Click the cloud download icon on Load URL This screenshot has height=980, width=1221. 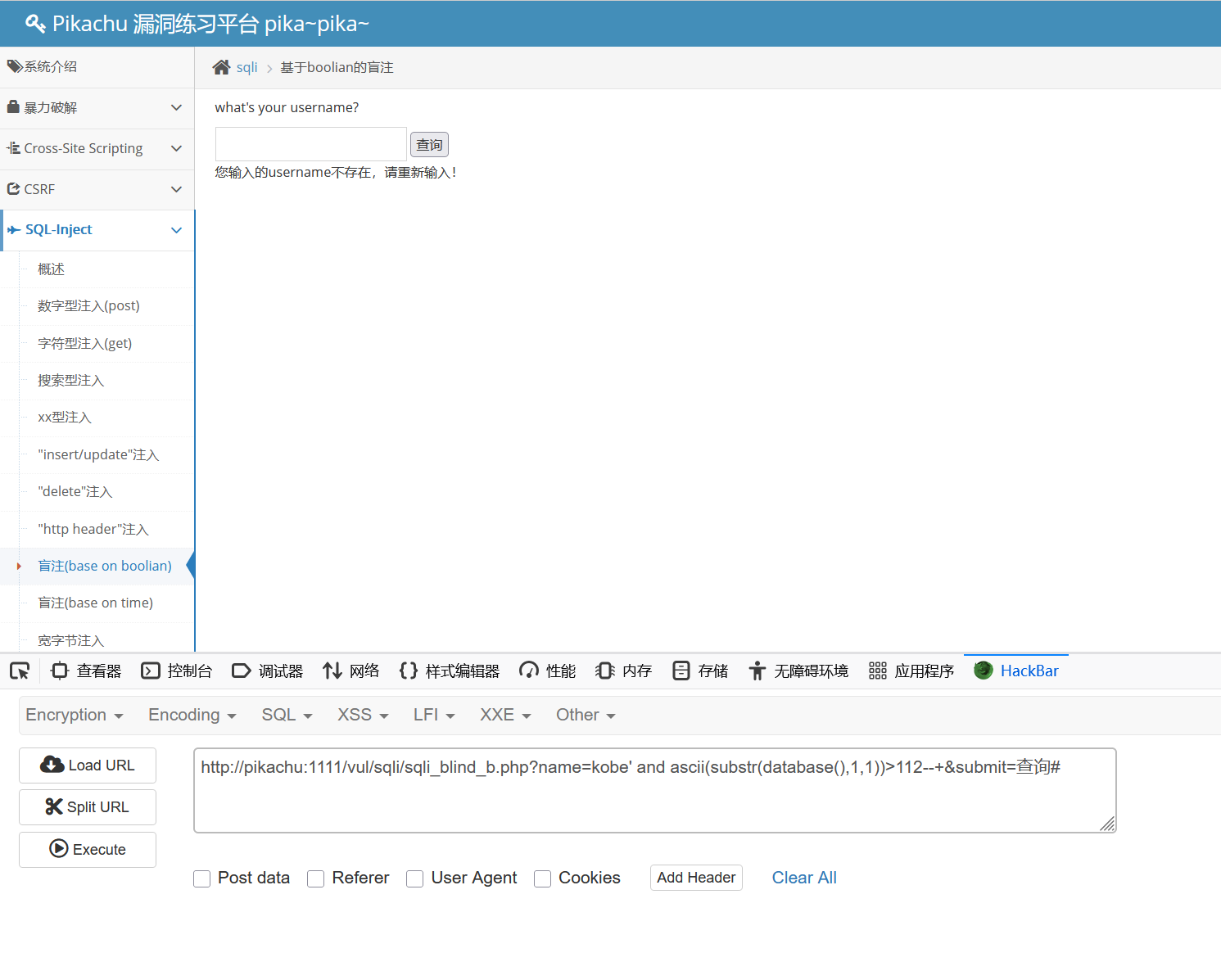[x=52, y=765]
